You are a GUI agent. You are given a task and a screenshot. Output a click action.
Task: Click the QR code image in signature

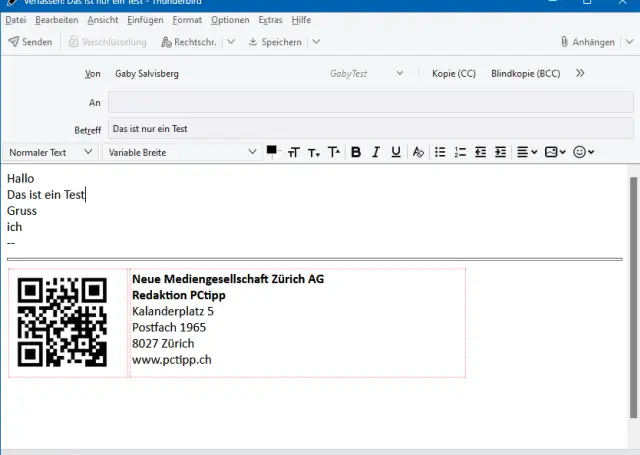coord(62,322)
